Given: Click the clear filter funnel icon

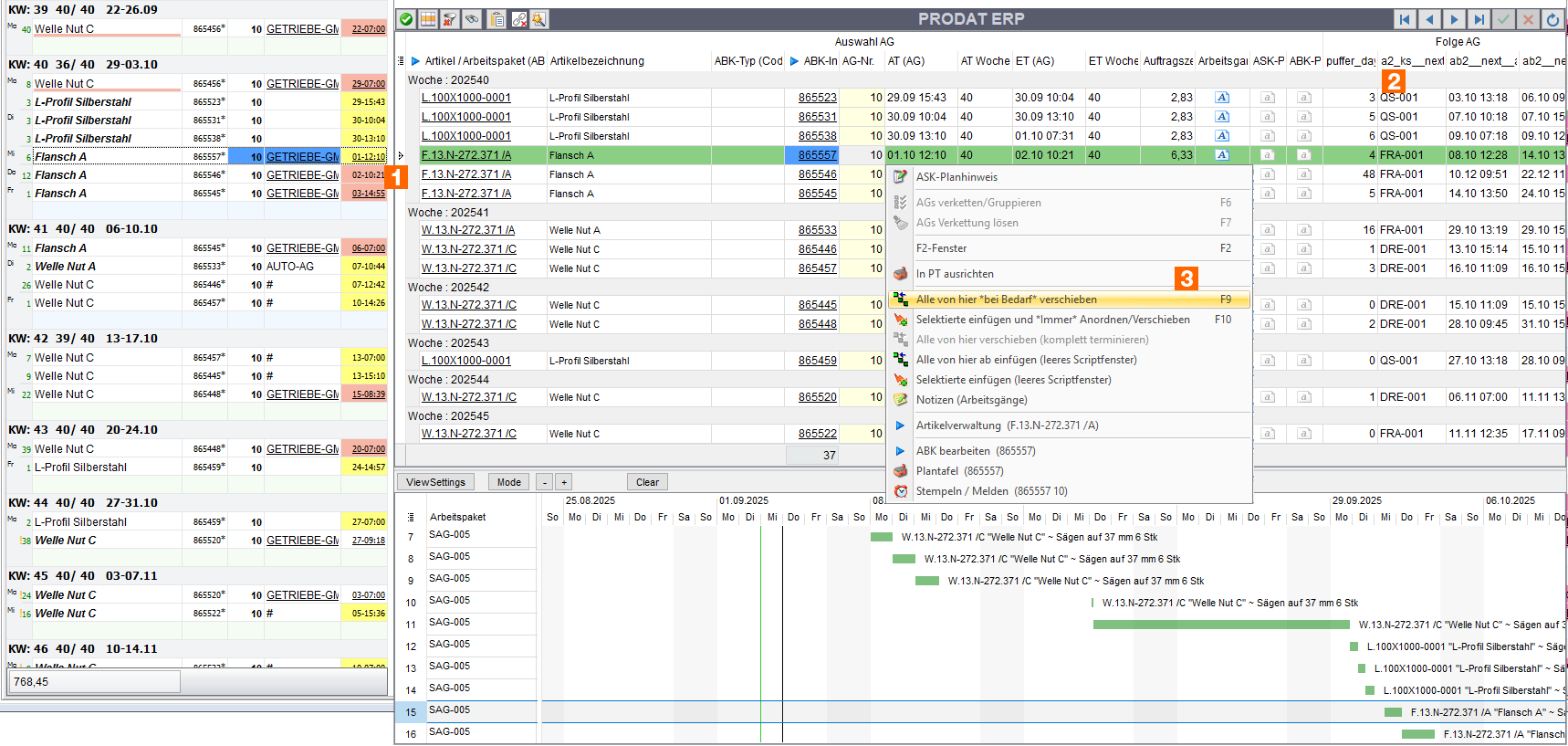Looking at the screenshot, I should pos(450,19).
